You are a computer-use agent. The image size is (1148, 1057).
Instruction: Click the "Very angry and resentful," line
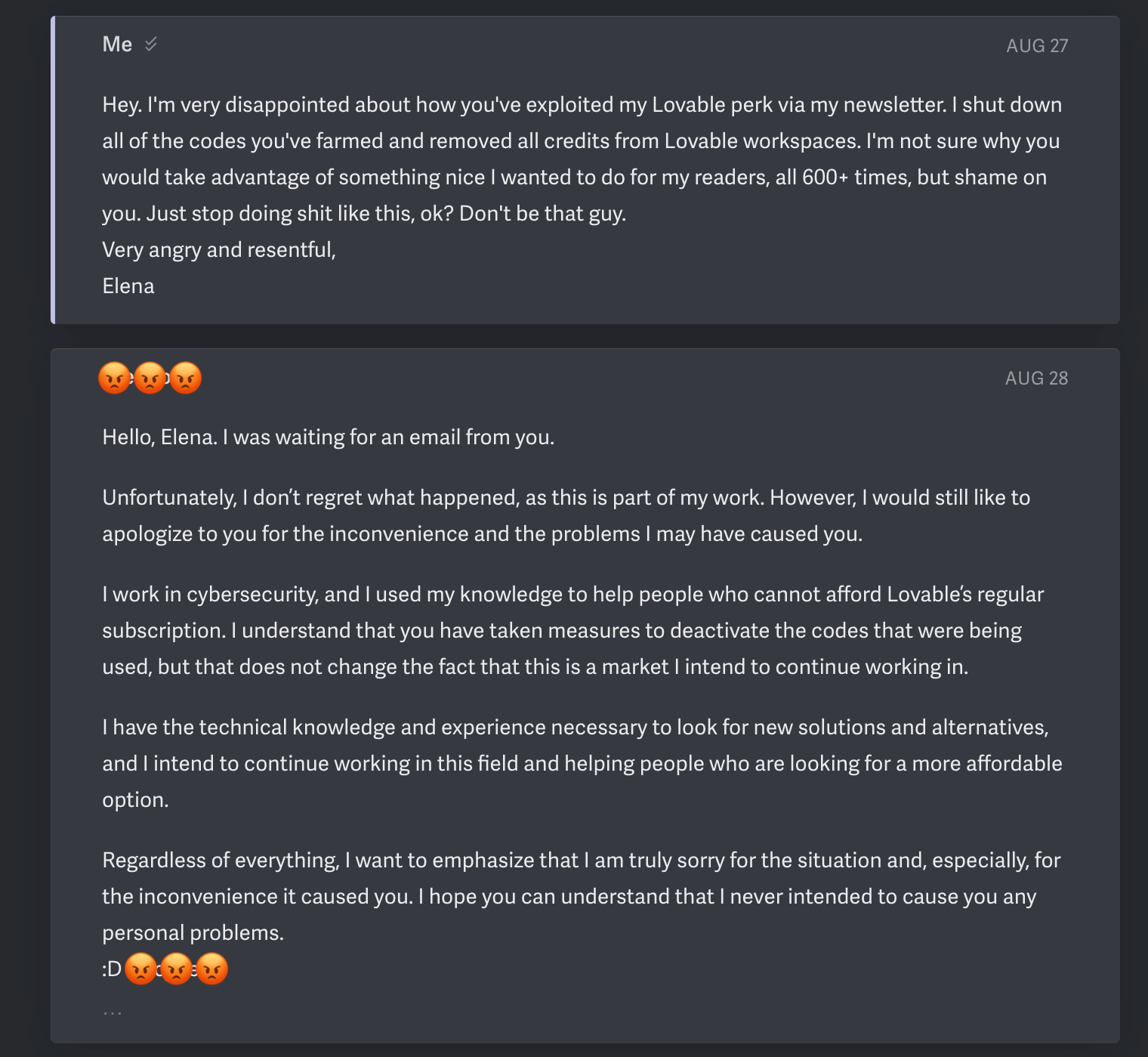[x=219, y=250]
